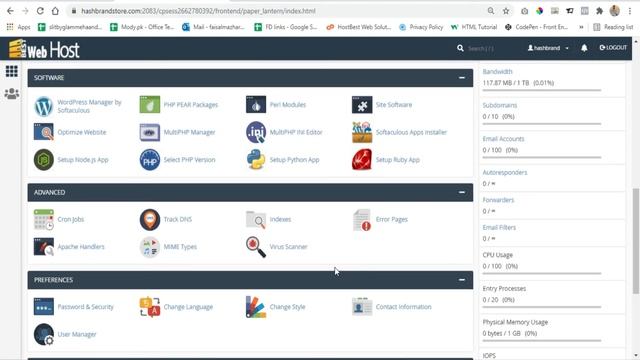Open the HostBest Web Solutions bookmark
This screenshot has height=360, width=640.
pos(359,27)
